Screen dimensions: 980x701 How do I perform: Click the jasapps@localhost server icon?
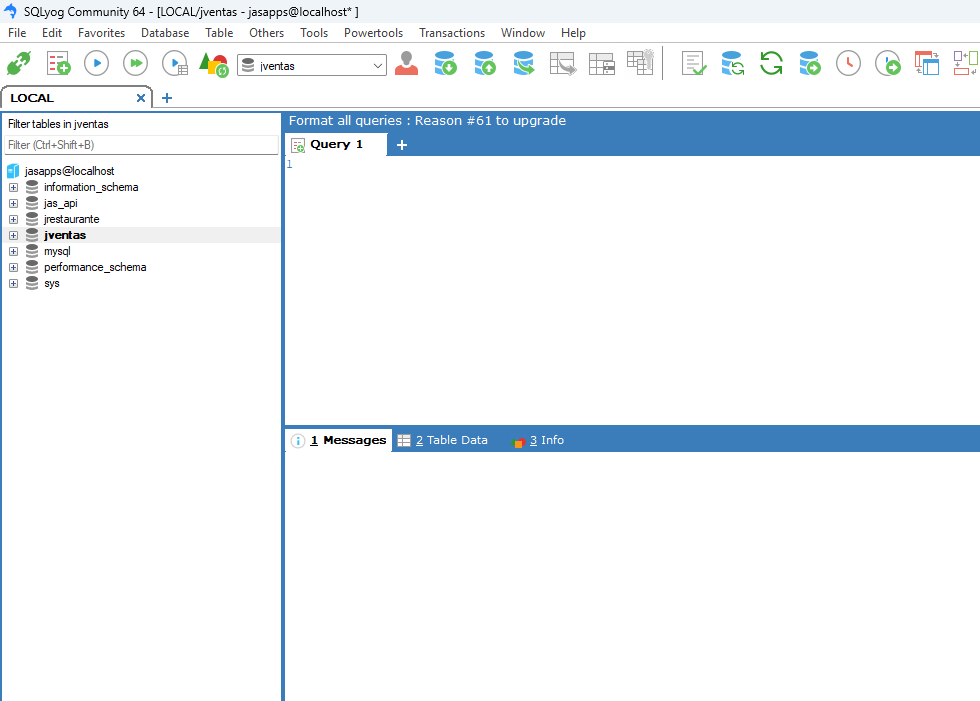coord(13,171)
